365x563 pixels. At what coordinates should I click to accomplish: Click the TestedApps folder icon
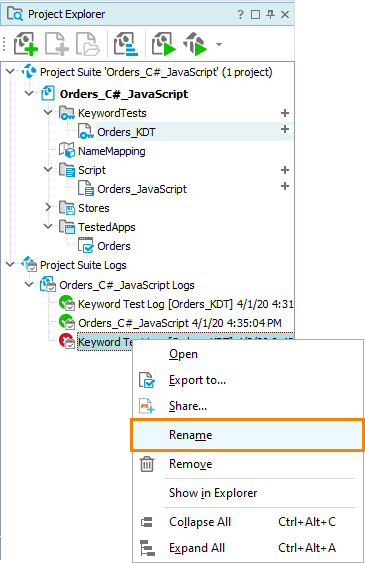click(x=67, y=227)
